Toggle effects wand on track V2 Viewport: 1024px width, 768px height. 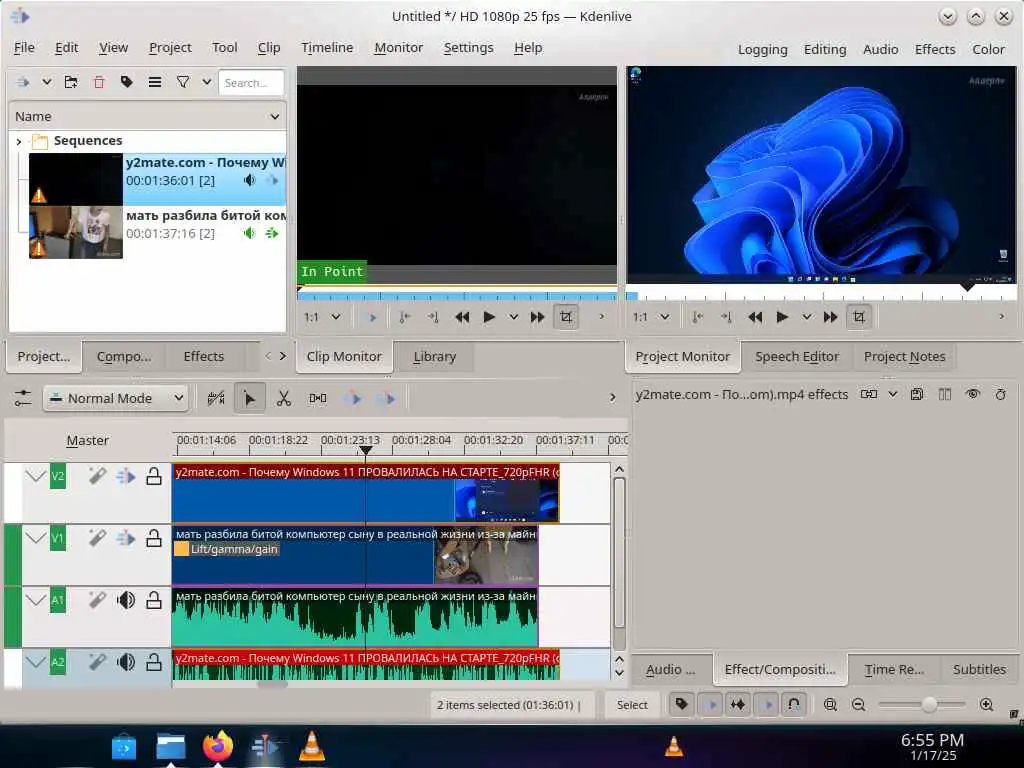tap(97, 476)
